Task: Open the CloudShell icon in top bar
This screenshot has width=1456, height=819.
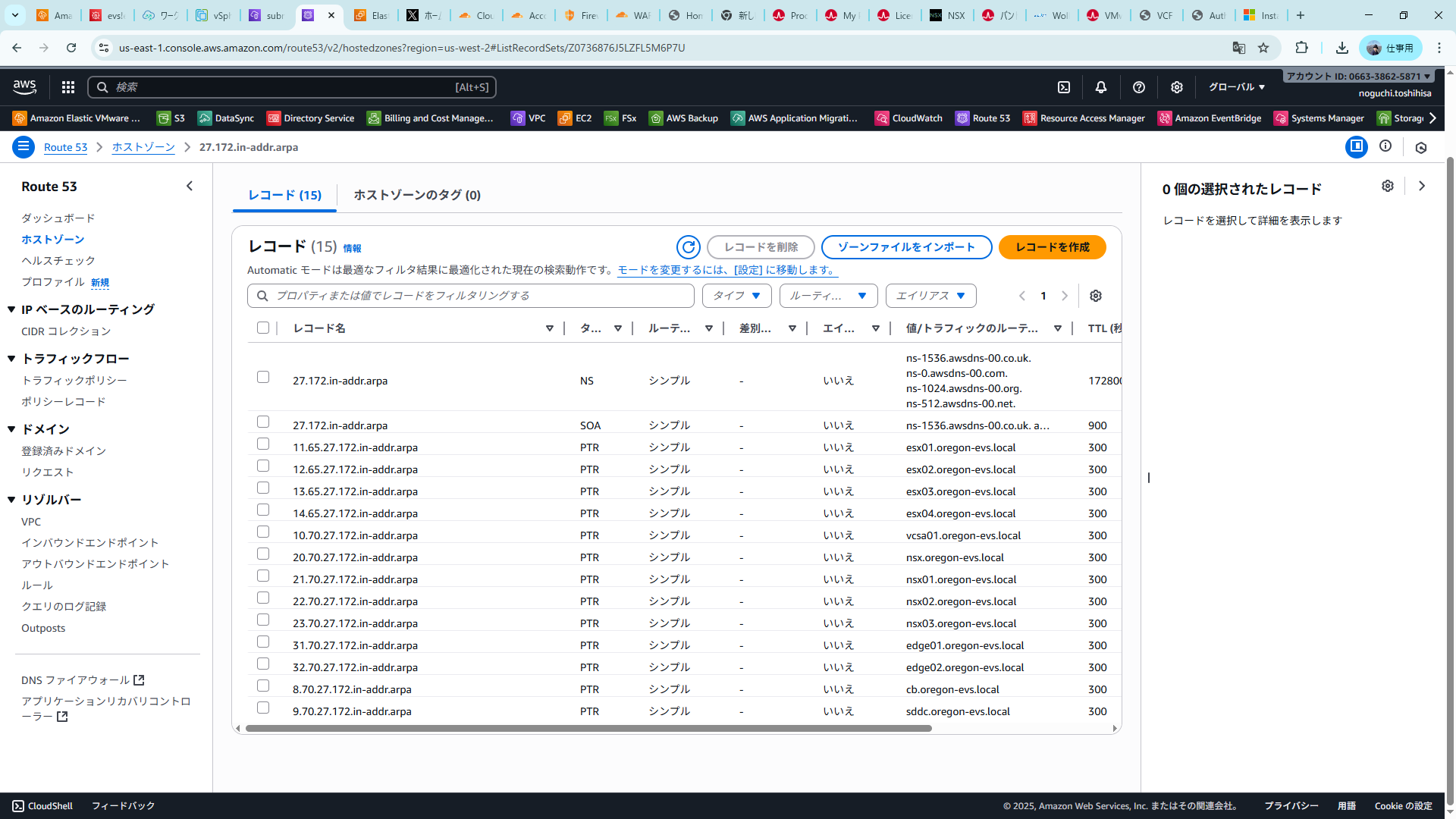Action: coord(1064,87)
